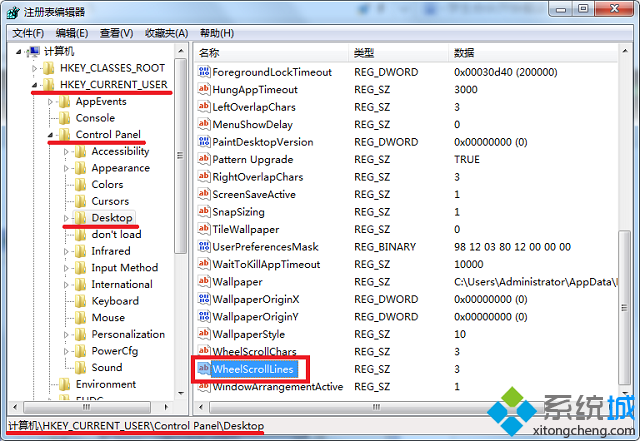Select the Infrared key in the tree
640x441 pixels.
click(x=111, y=251)
